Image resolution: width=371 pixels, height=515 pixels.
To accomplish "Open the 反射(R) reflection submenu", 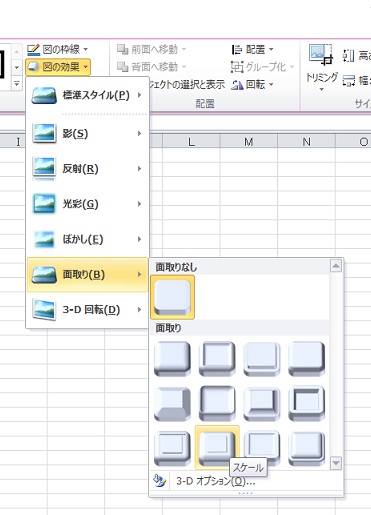I will coord(87,169).
